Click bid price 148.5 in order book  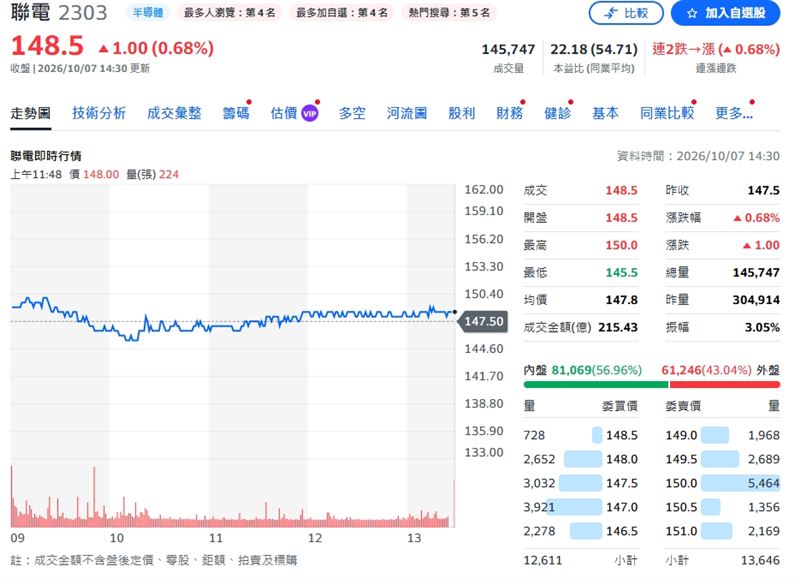621,435
